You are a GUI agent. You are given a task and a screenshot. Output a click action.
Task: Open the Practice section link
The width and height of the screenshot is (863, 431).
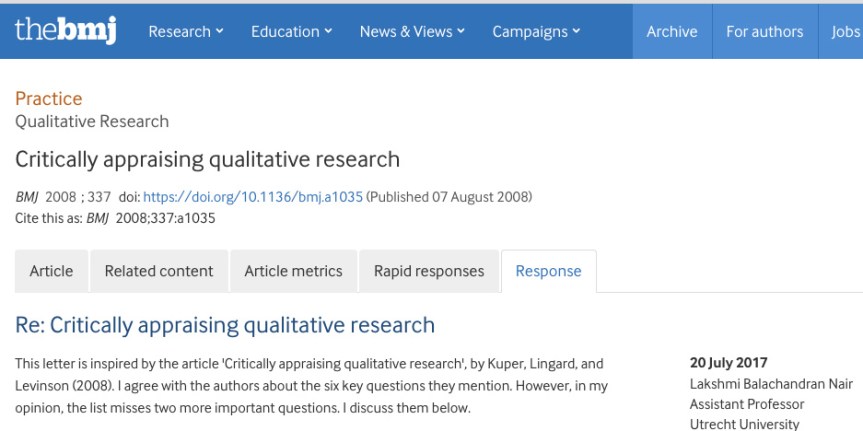point(48,99)
